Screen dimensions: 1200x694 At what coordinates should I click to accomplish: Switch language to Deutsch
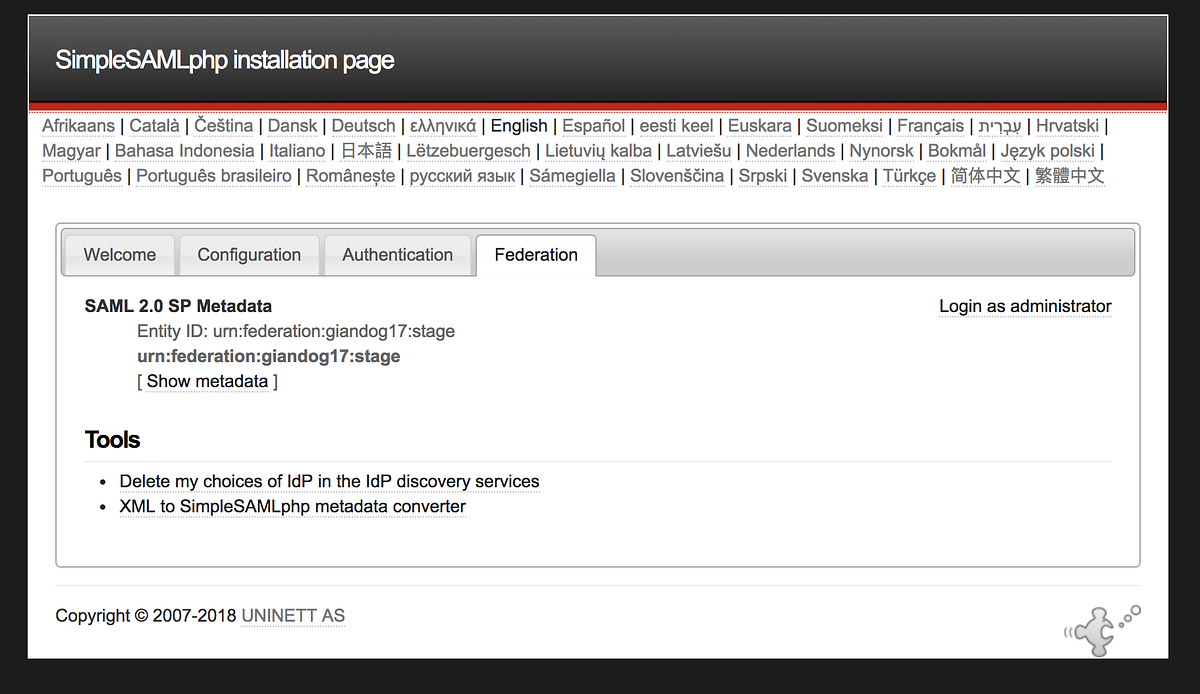[x=363, y=126]
